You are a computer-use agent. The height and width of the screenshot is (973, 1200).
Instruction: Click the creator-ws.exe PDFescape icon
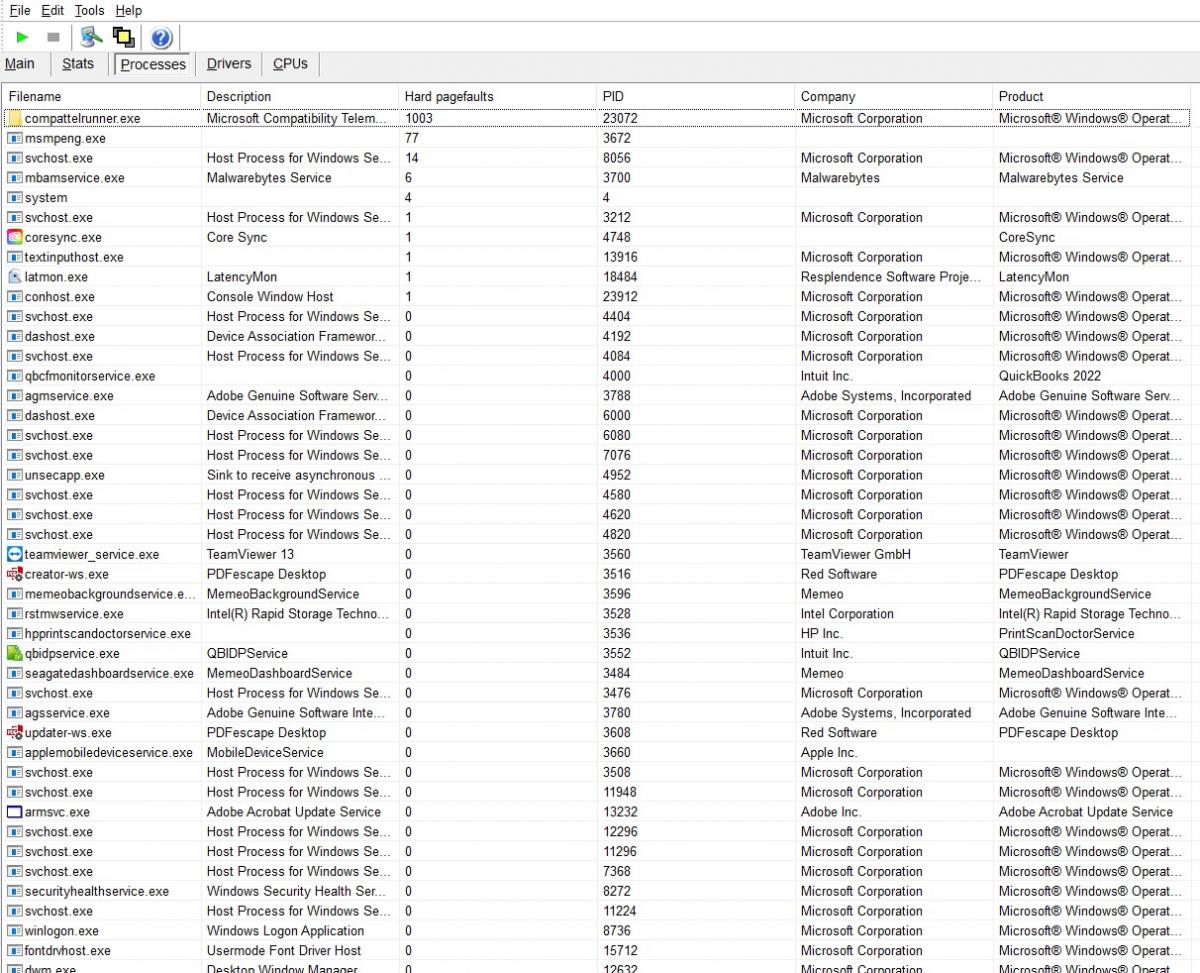tap(14, 574)
